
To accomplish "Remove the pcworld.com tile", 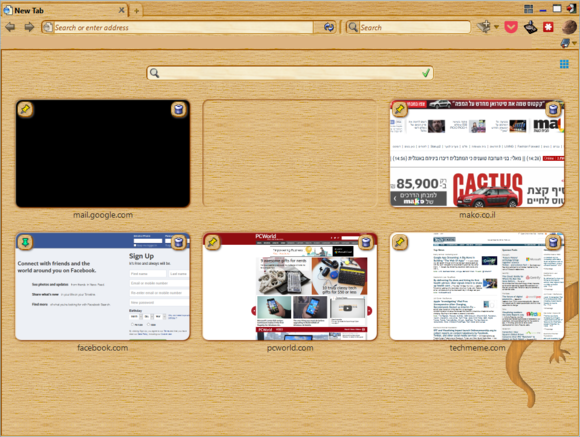I will click(x=366, y=242).
